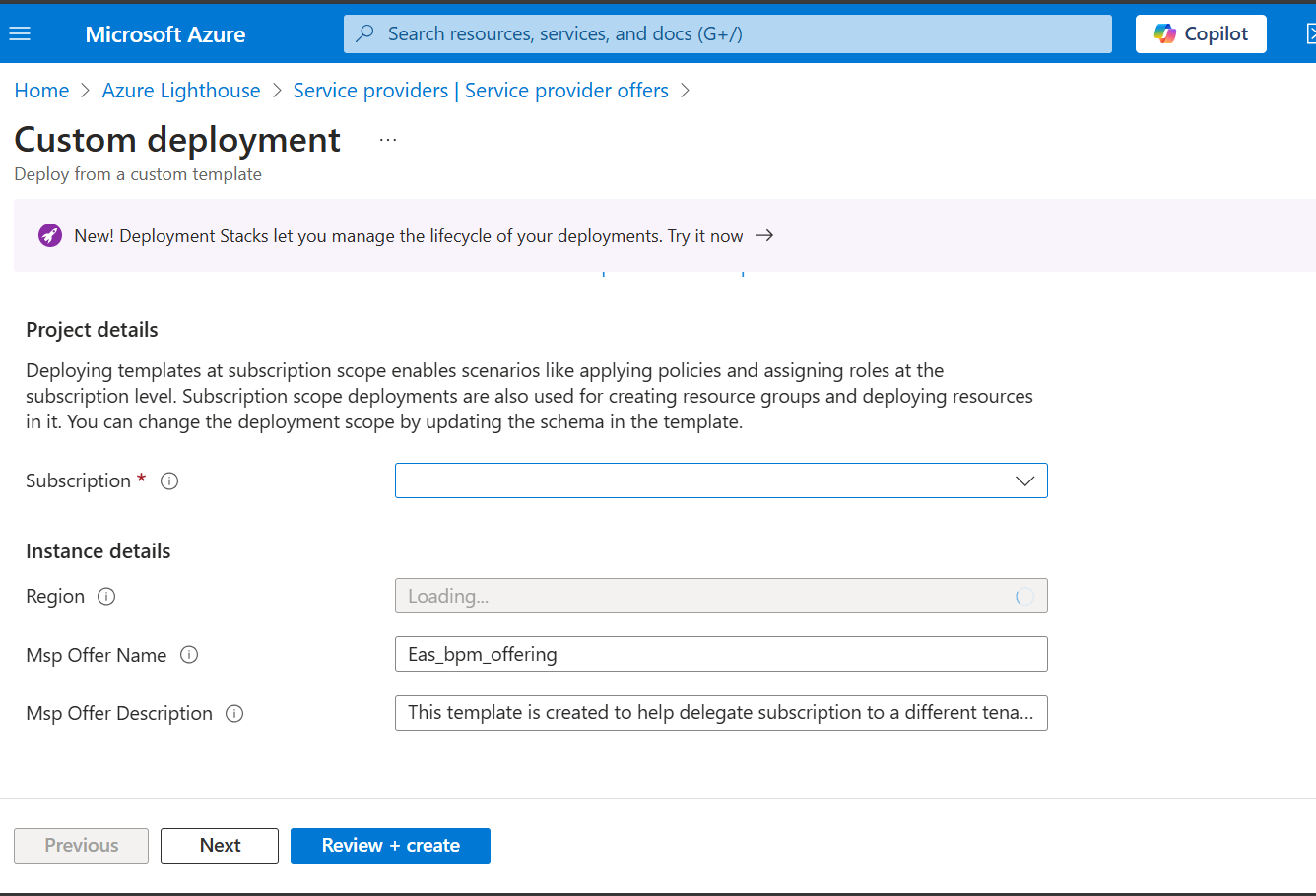This screenshot has height=896, width=1316.
Task: Click the Project details heading
Action: 92,330
